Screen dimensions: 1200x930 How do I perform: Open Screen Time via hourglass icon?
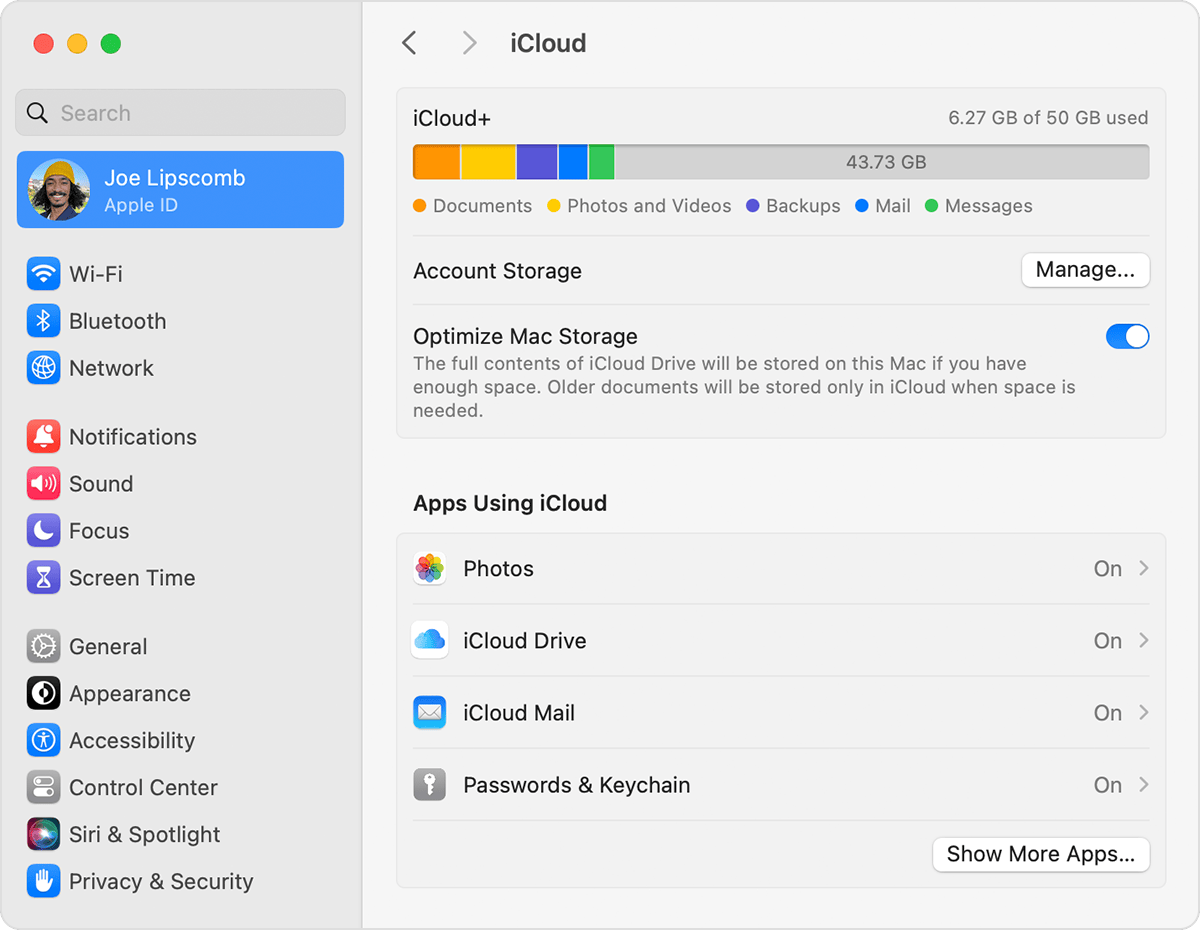44,577
